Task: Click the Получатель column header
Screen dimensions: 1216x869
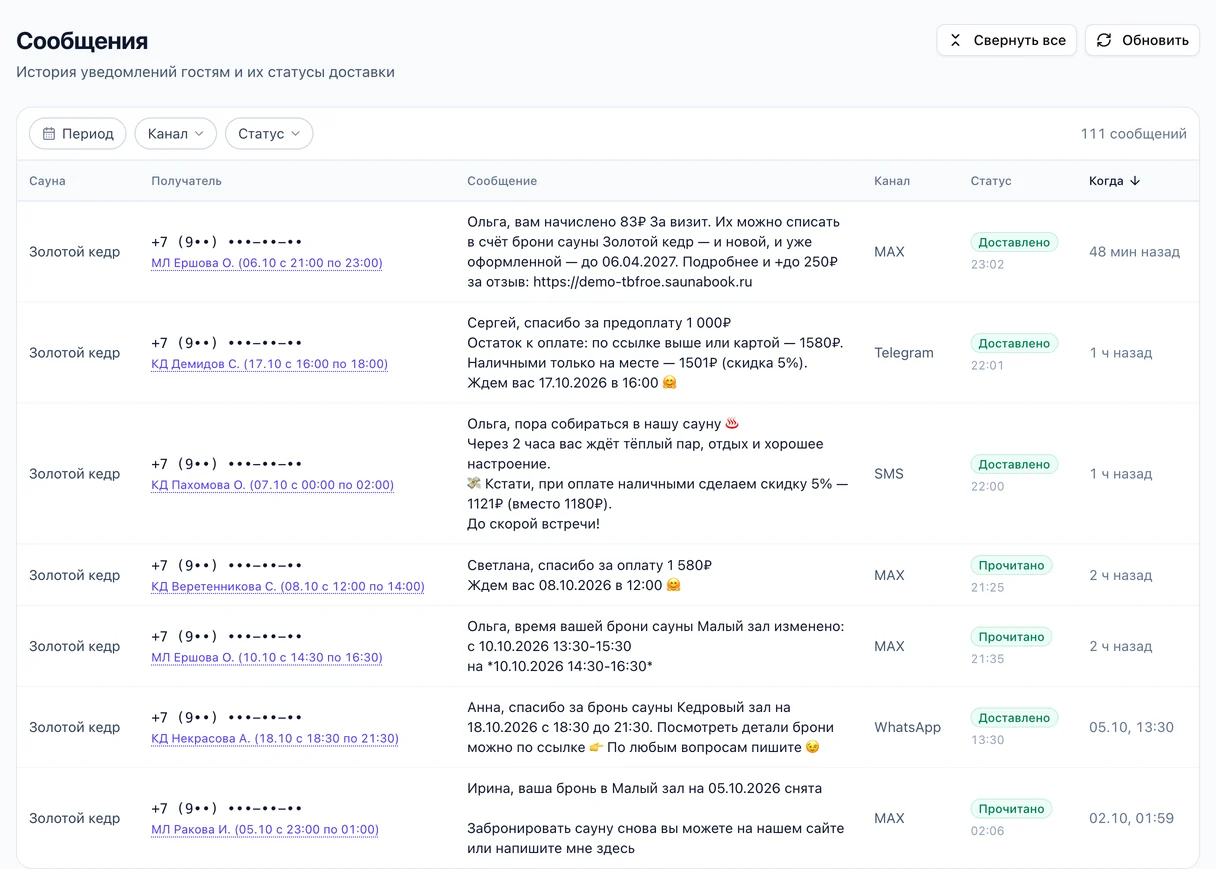Action: [x=187, y=181]
